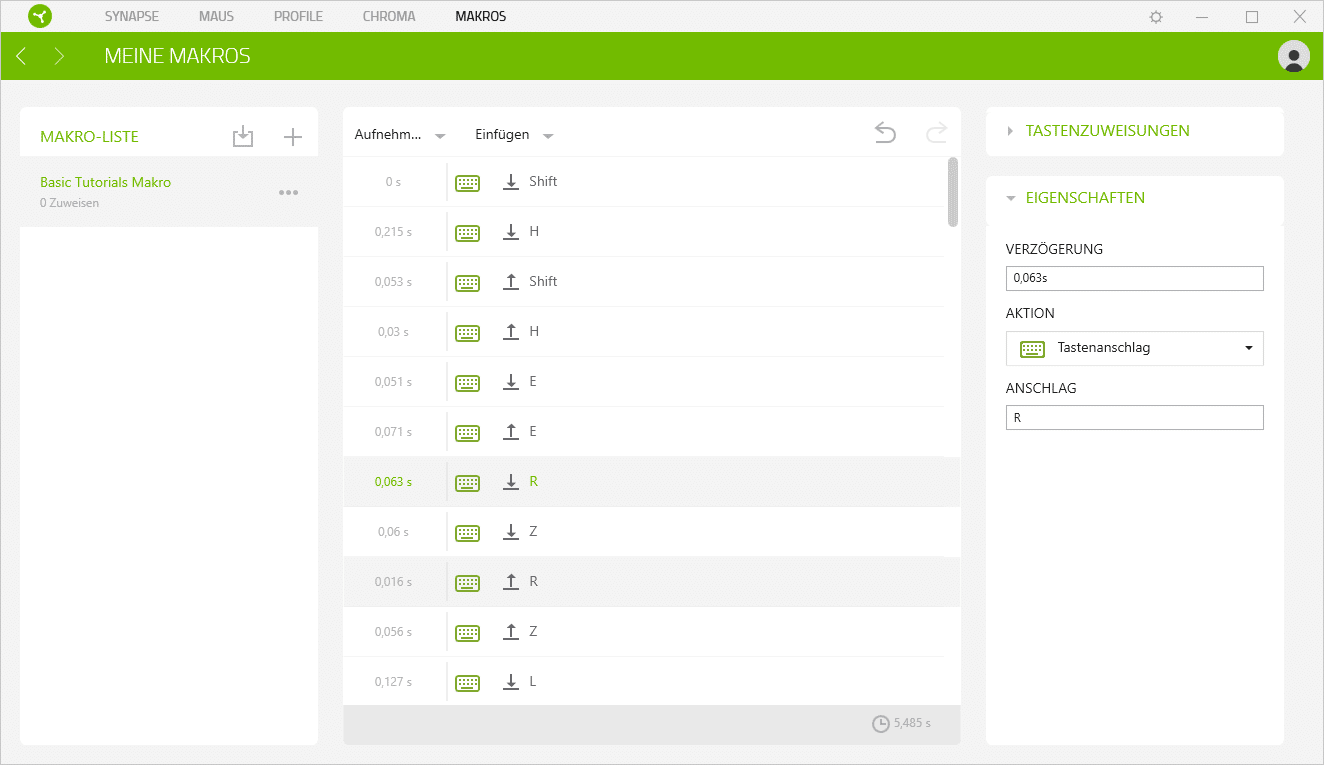Click the Razer logo icon
Viewport: 1324px width, 765px height.
(40, 16)
